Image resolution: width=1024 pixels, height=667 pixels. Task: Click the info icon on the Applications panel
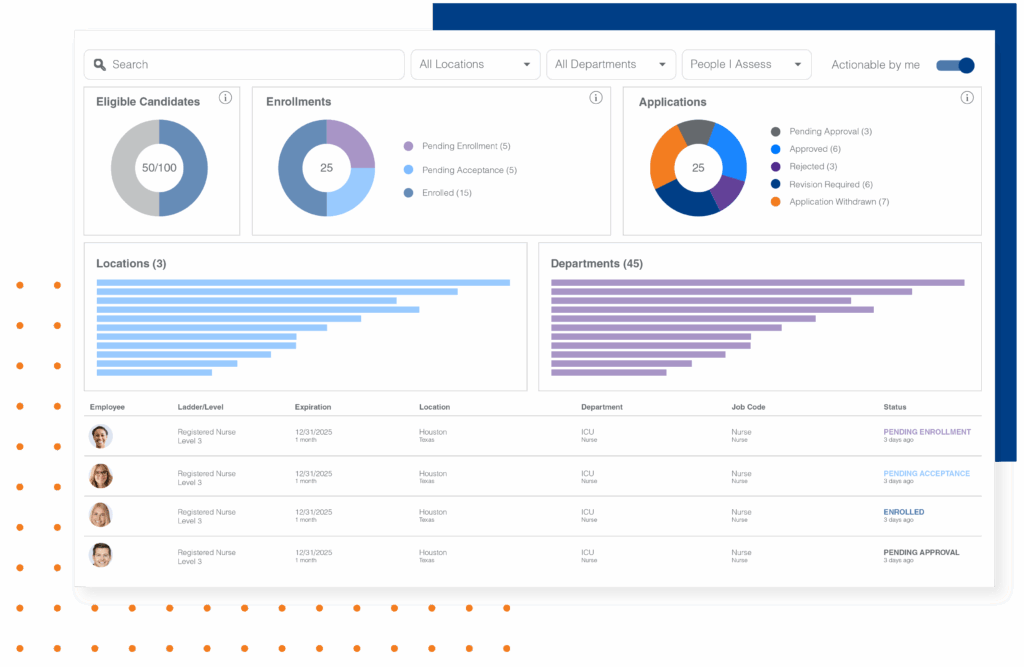[x=966, y=98]
